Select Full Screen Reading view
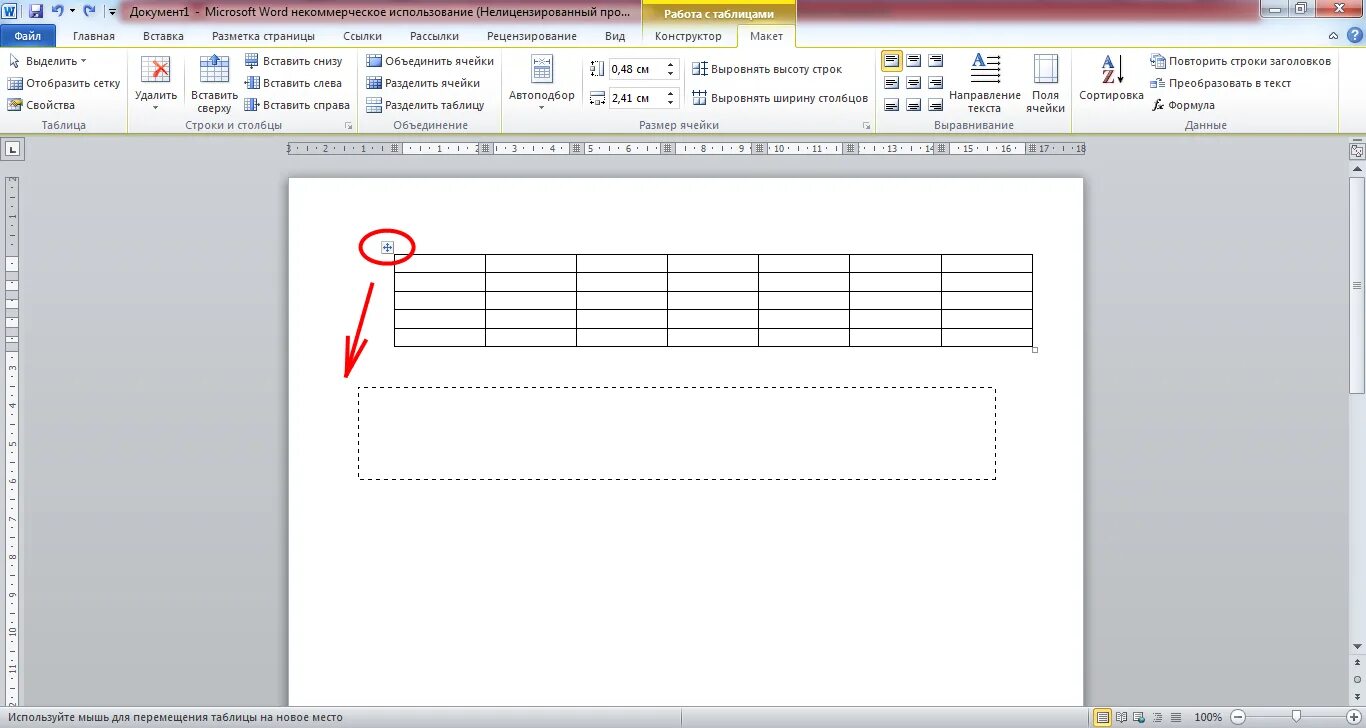The height and width of the screenshot is (728, 1366). 1120,717
